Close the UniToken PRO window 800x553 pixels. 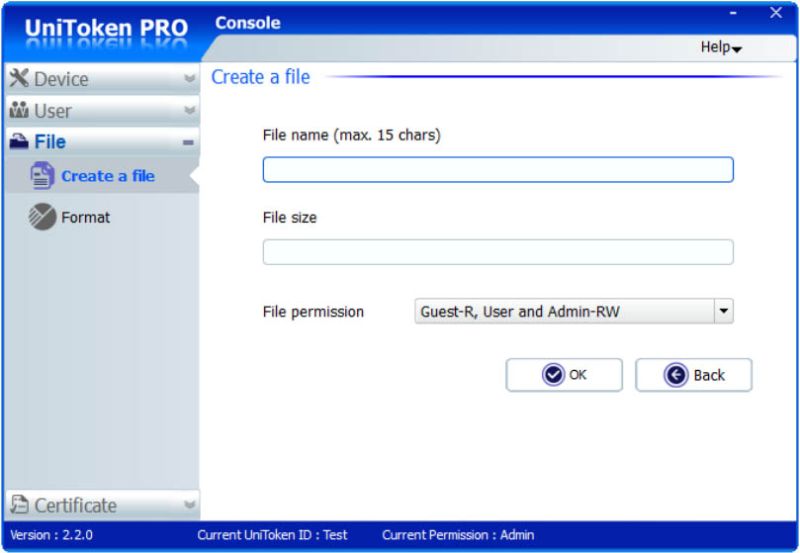(x=776, y=13)
